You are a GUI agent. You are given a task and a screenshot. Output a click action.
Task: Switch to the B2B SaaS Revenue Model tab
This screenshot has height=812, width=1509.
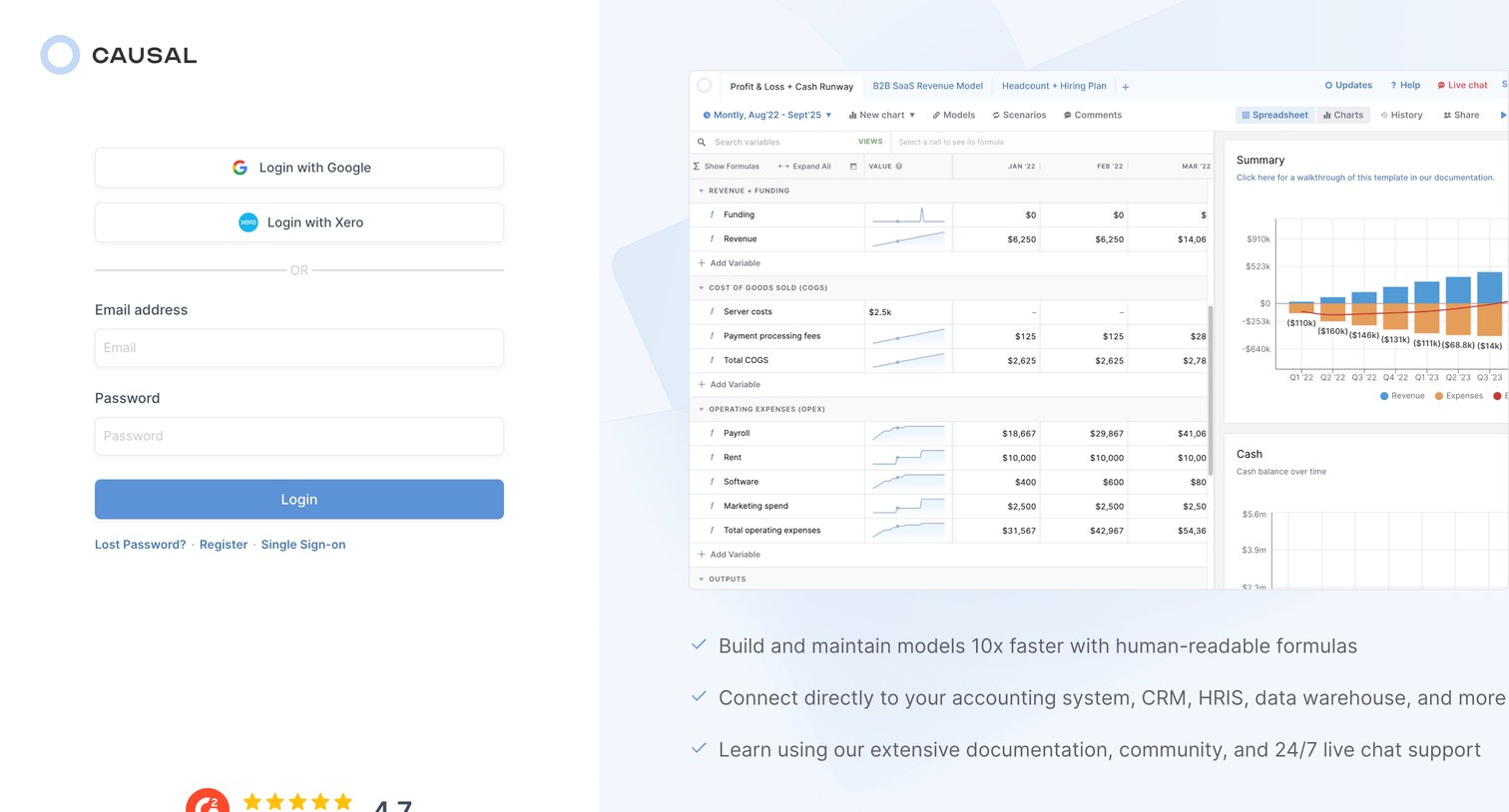click(928, 86)
